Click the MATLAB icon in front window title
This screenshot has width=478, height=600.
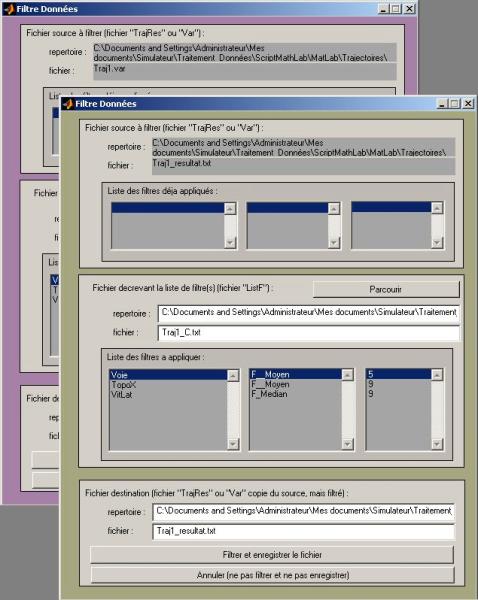68,104
